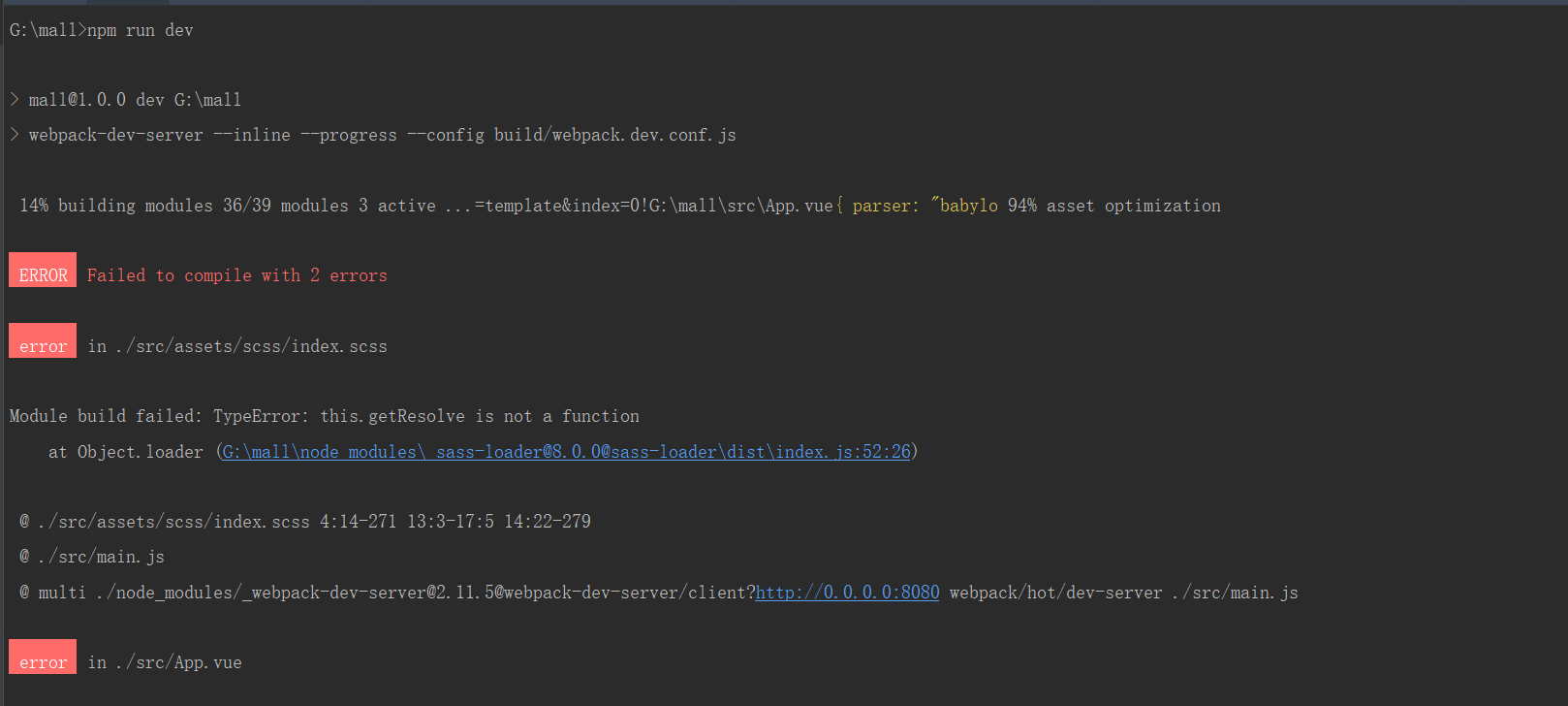Select 'Failed to compile with 2 errors' text
Image resolution: width=1568 pixels, height=706 pixels.
237,275
